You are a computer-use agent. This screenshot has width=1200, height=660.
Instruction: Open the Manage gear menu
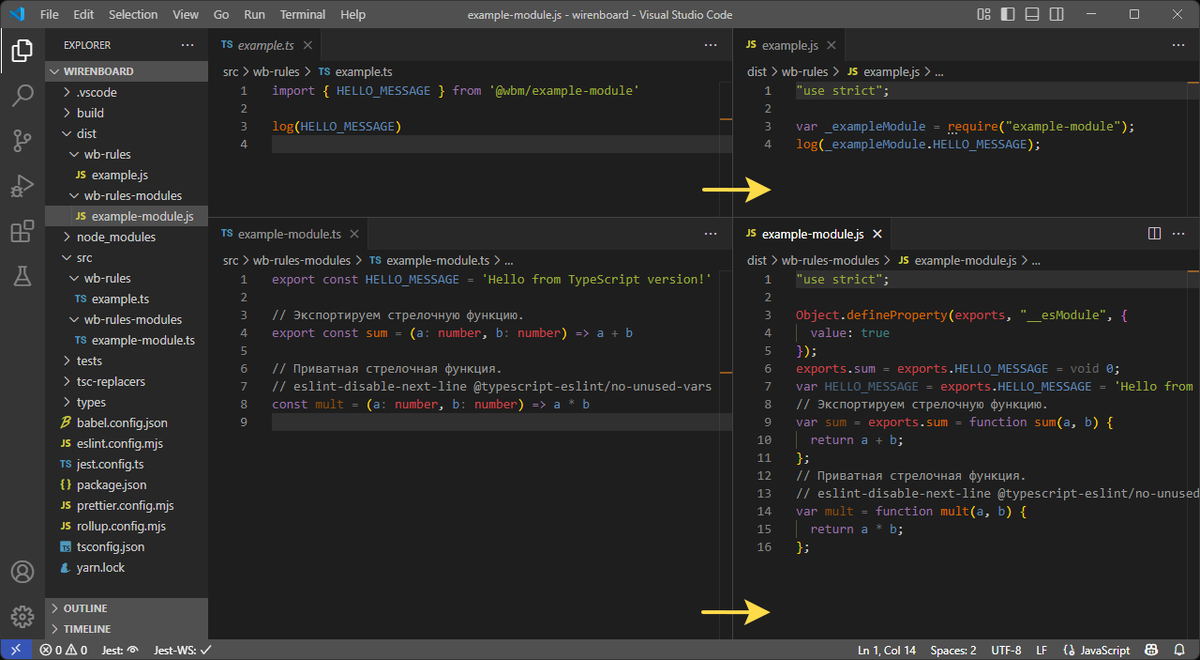coord(22,616)
